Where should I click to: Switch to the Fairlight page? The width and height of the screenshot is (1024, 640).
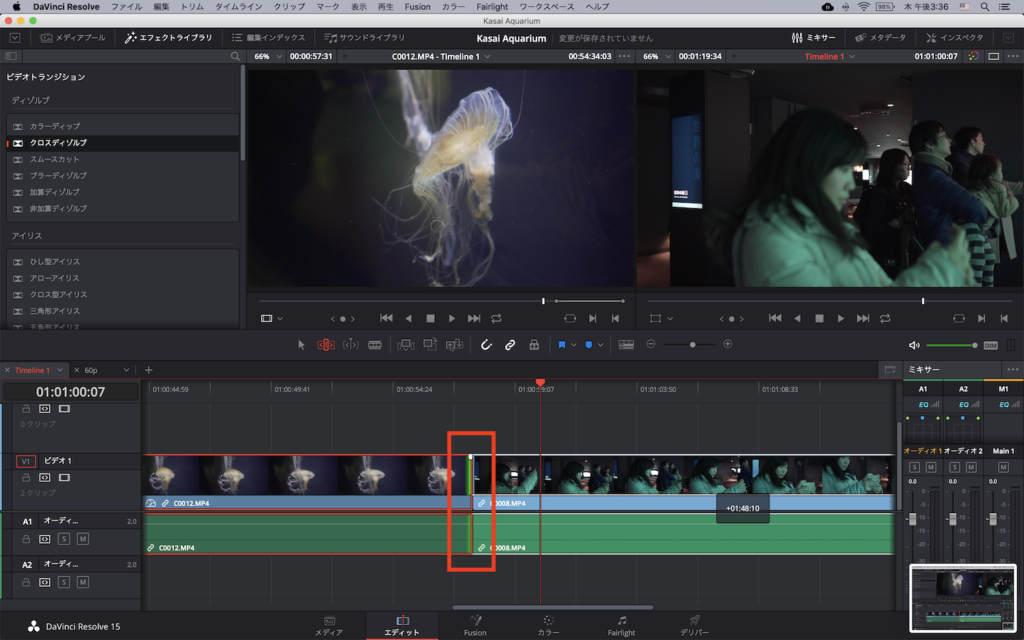point(621,625)
